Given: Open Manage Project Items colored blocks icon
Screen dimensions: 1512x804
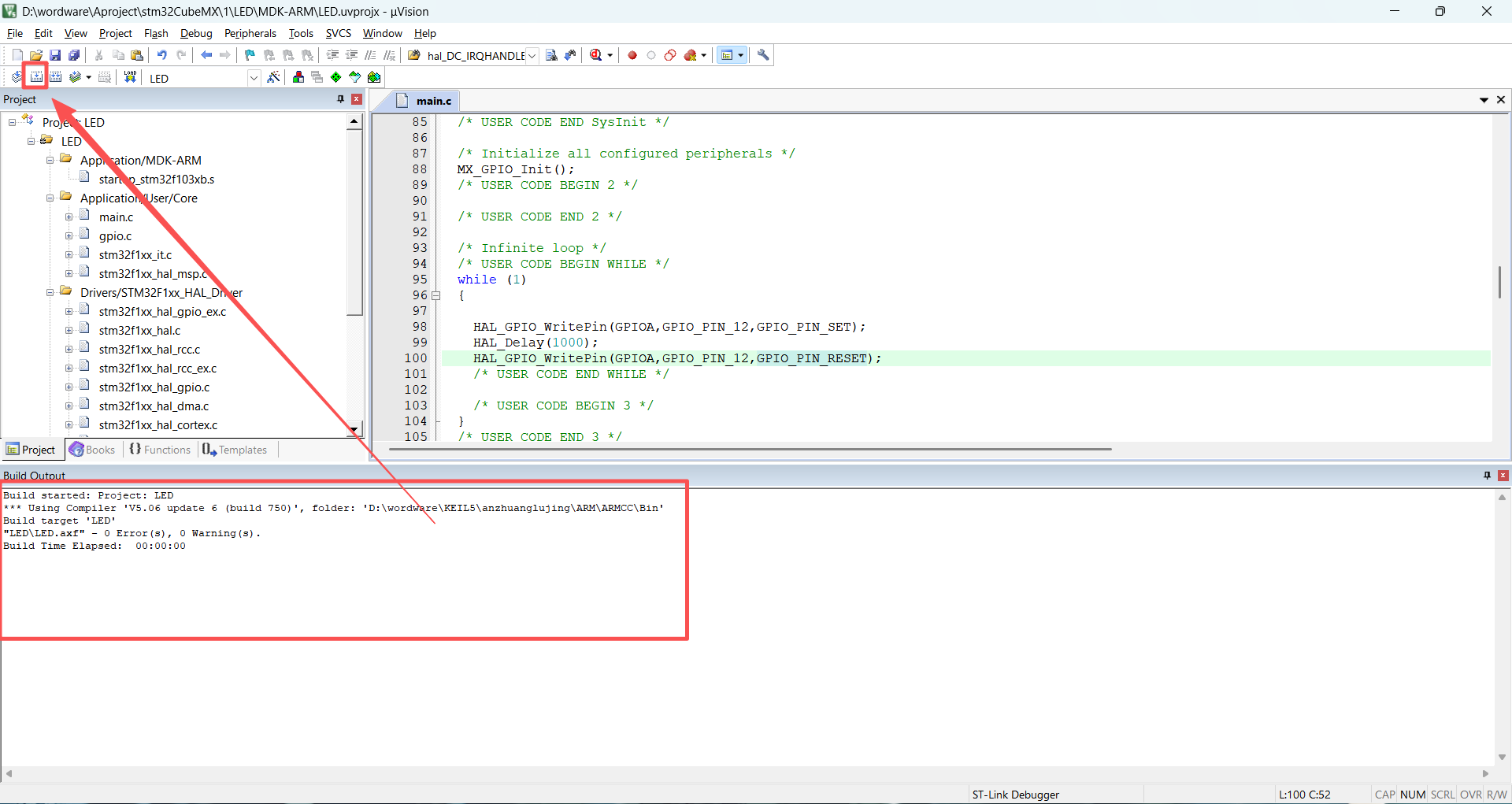Looking at the screenshot, I should click(298, 77).
